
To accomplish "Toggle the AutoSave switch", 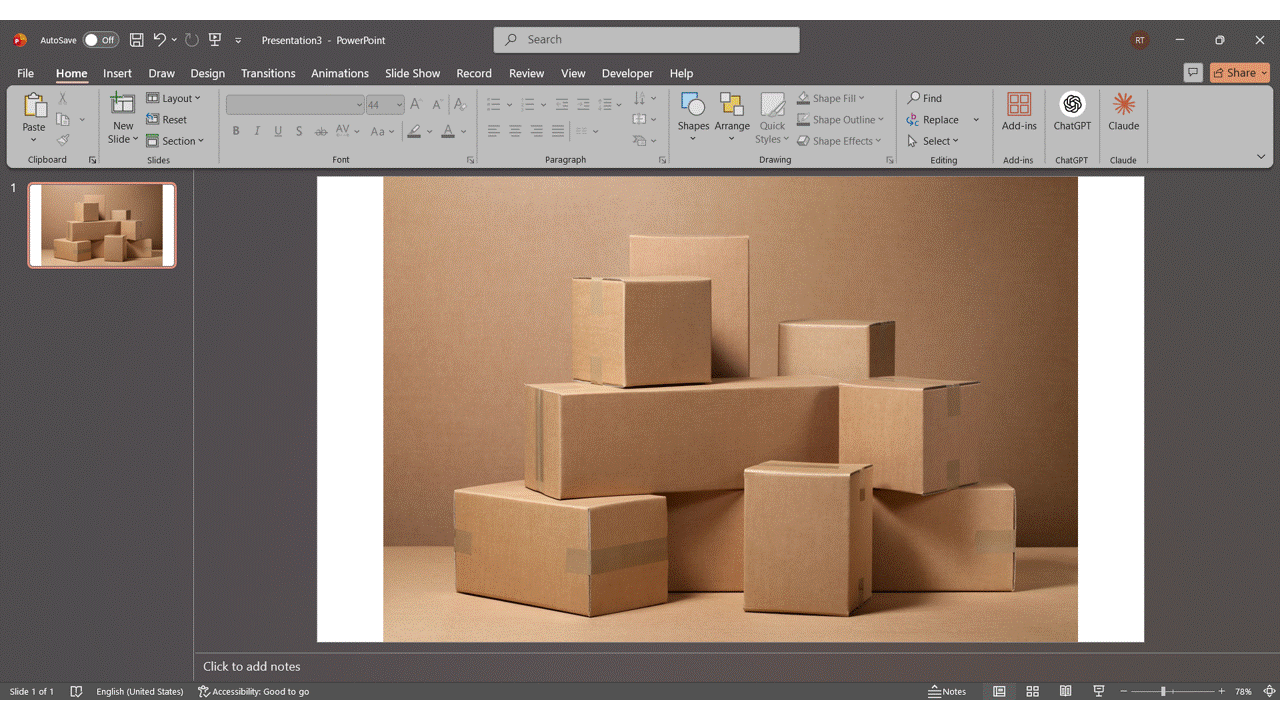I will 100,40.
